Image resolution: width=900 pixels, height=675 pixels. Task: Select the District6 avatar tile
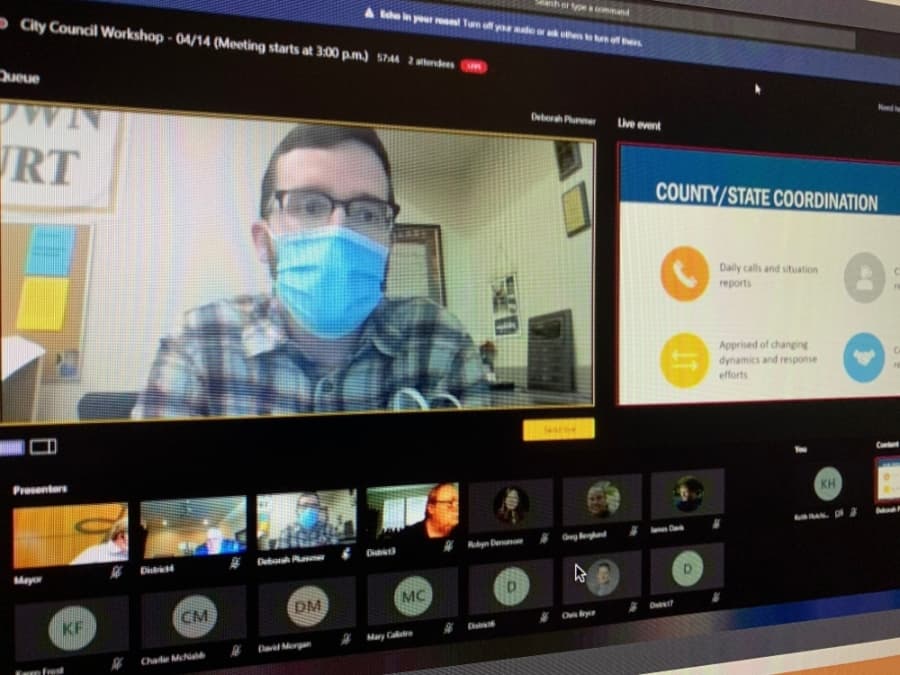[x=511, y=587]
